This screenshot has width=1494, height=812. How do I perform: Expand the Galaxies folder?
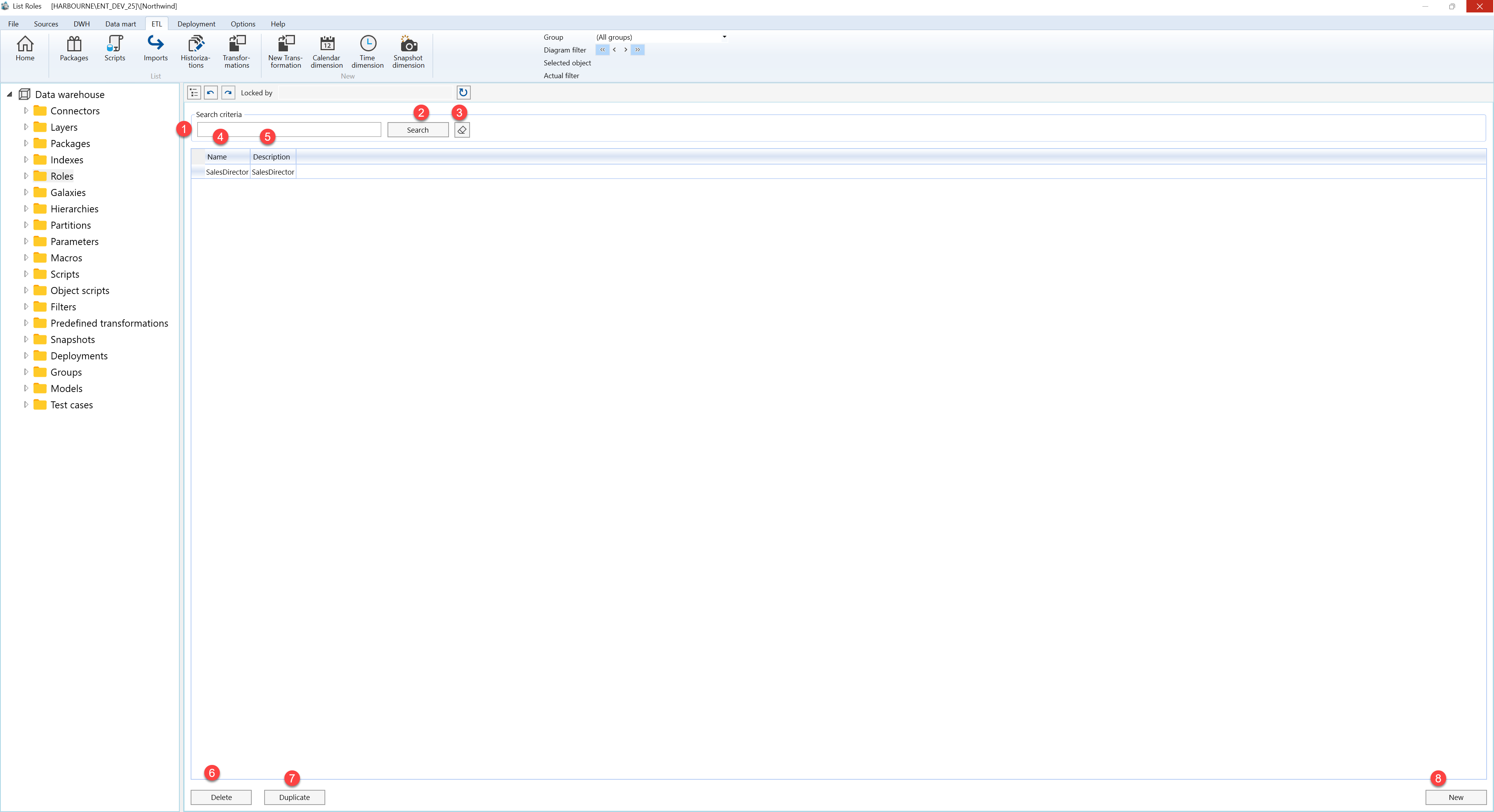[26, 192]
